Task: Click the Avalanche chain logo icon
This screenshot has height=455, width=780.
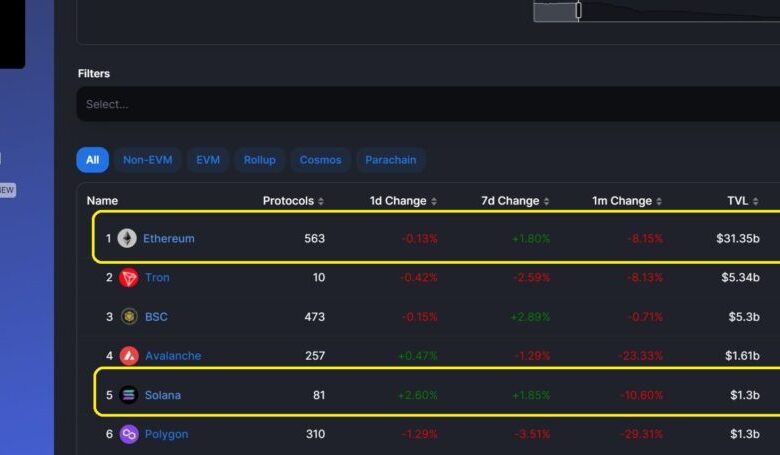Action: coord(128,355)
